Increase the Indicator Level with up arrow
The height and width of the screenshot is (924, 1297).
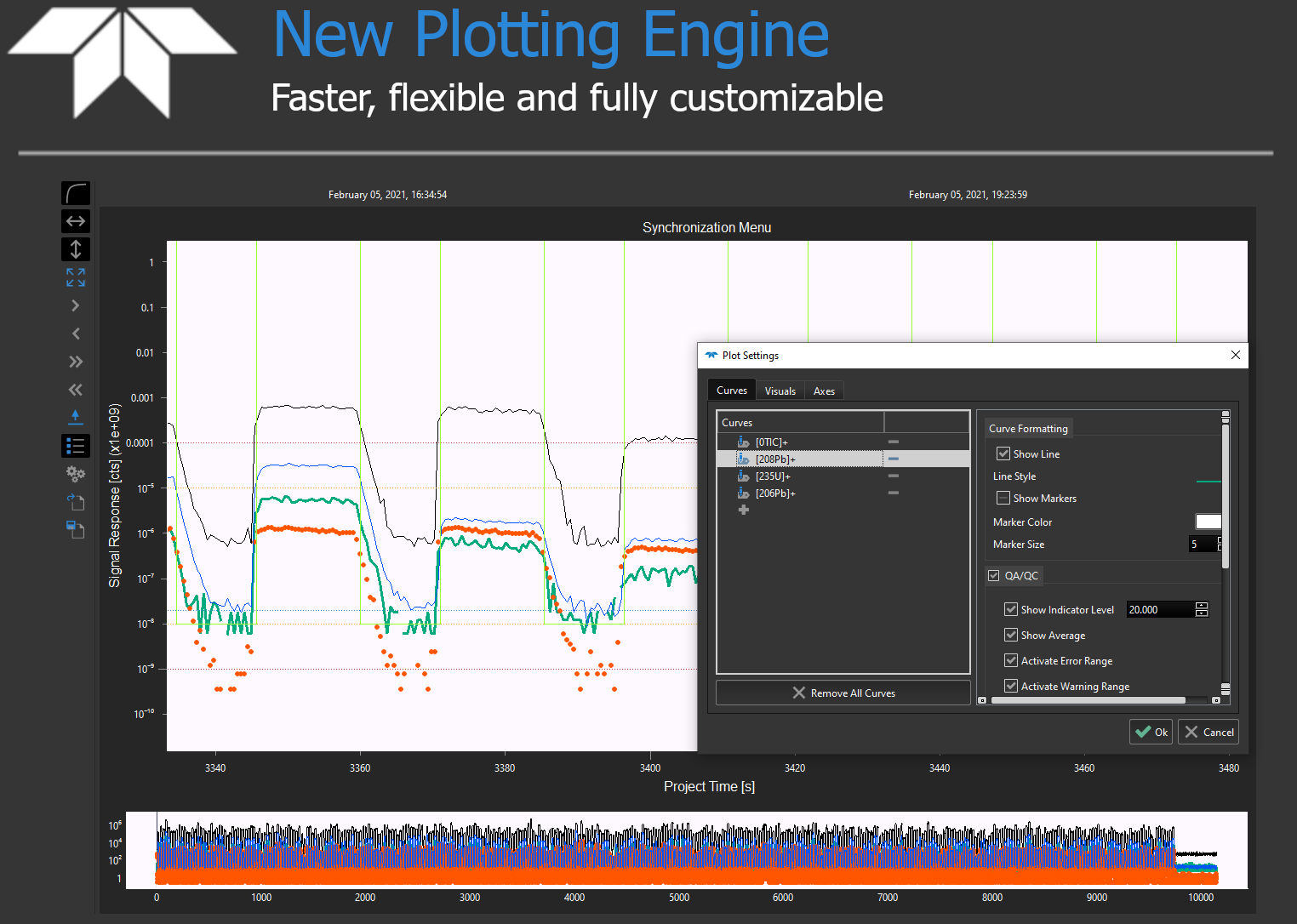(x=1202, y=606)
